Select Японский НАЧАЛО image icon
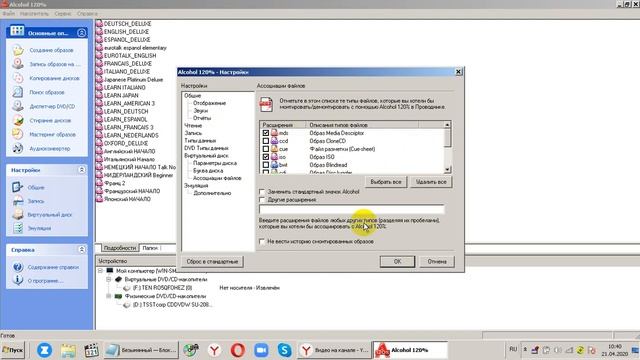This screenshot has width=640, height=360. click(x=99, y=199)
